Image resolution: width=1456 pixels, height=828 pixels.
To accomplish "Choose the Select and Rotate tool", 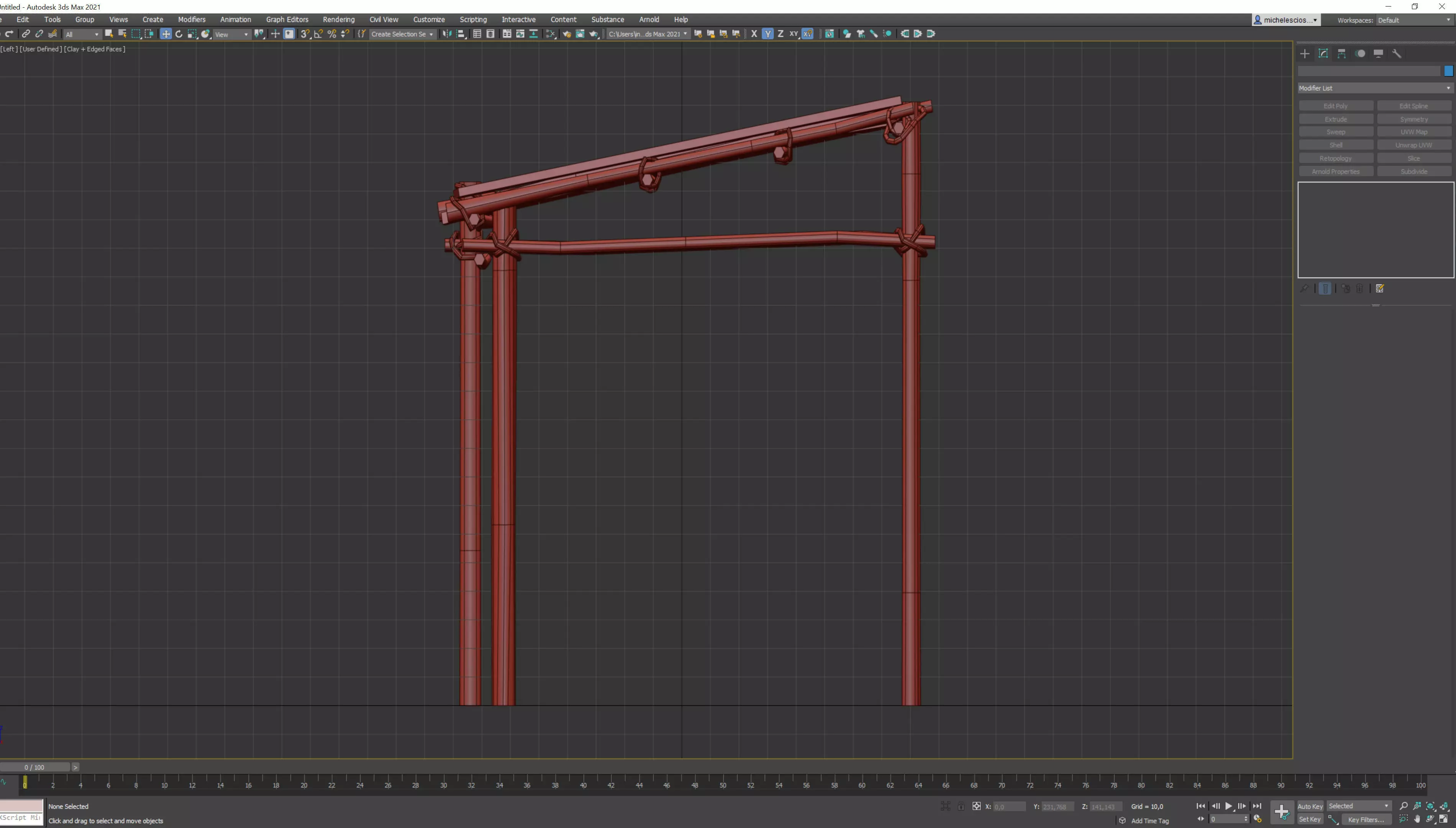I will coord(179,34).
